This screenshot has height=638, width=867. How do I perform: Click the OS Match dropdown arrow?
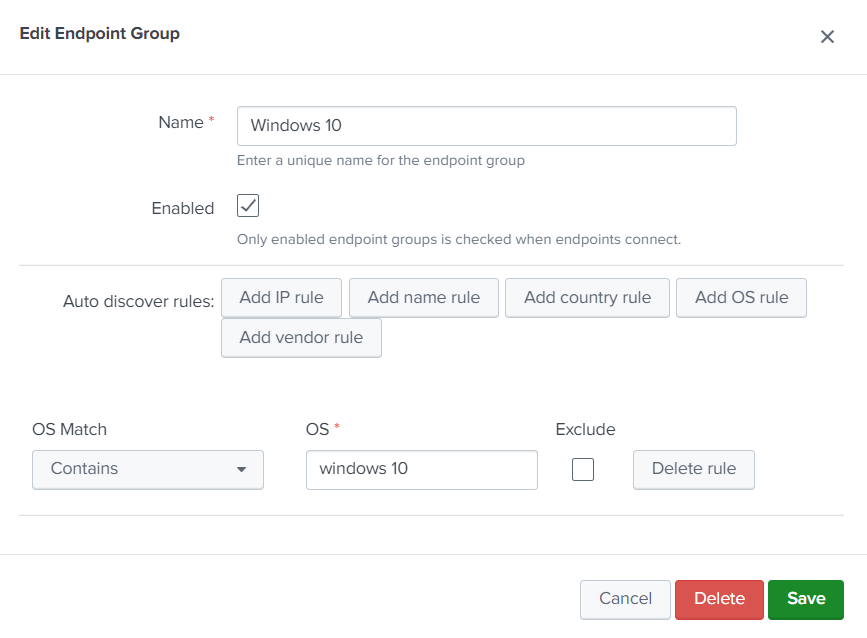(x=241, y=470)
